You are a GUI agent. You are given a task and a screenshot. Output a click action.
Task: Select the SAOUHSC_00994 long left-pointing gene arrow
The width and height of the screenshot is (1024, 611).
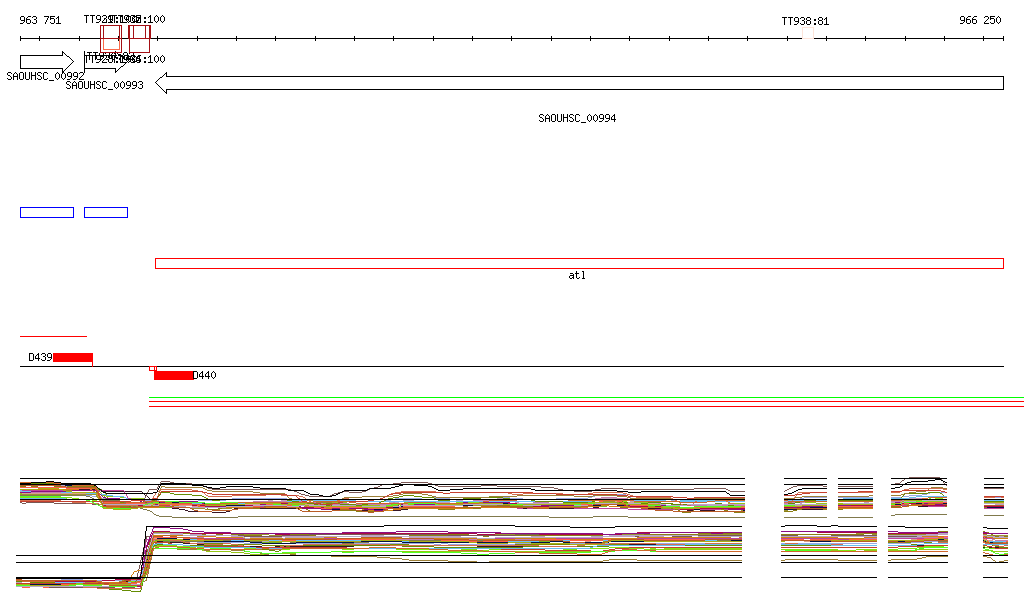[579, 83]
